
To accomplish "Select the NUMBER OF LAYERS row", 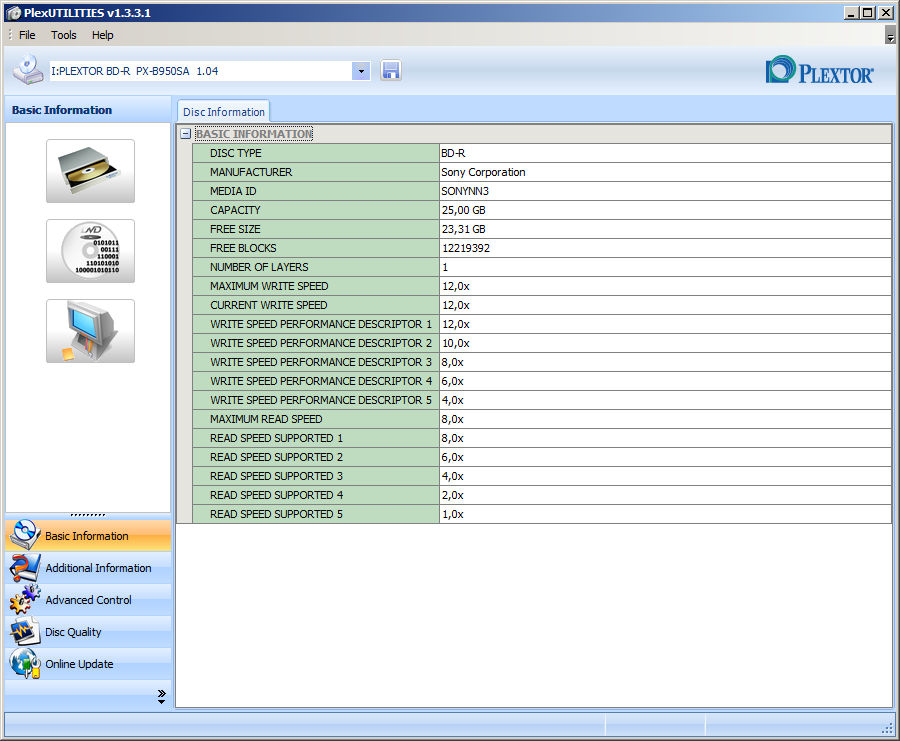I will tap(542, 267).
